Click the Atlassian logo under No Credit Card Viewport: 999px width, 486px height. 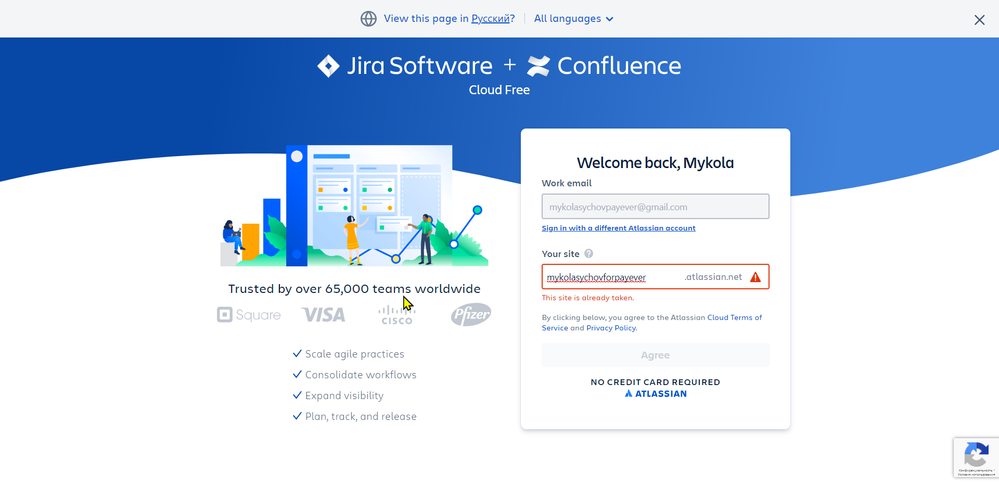pos(655,394)
